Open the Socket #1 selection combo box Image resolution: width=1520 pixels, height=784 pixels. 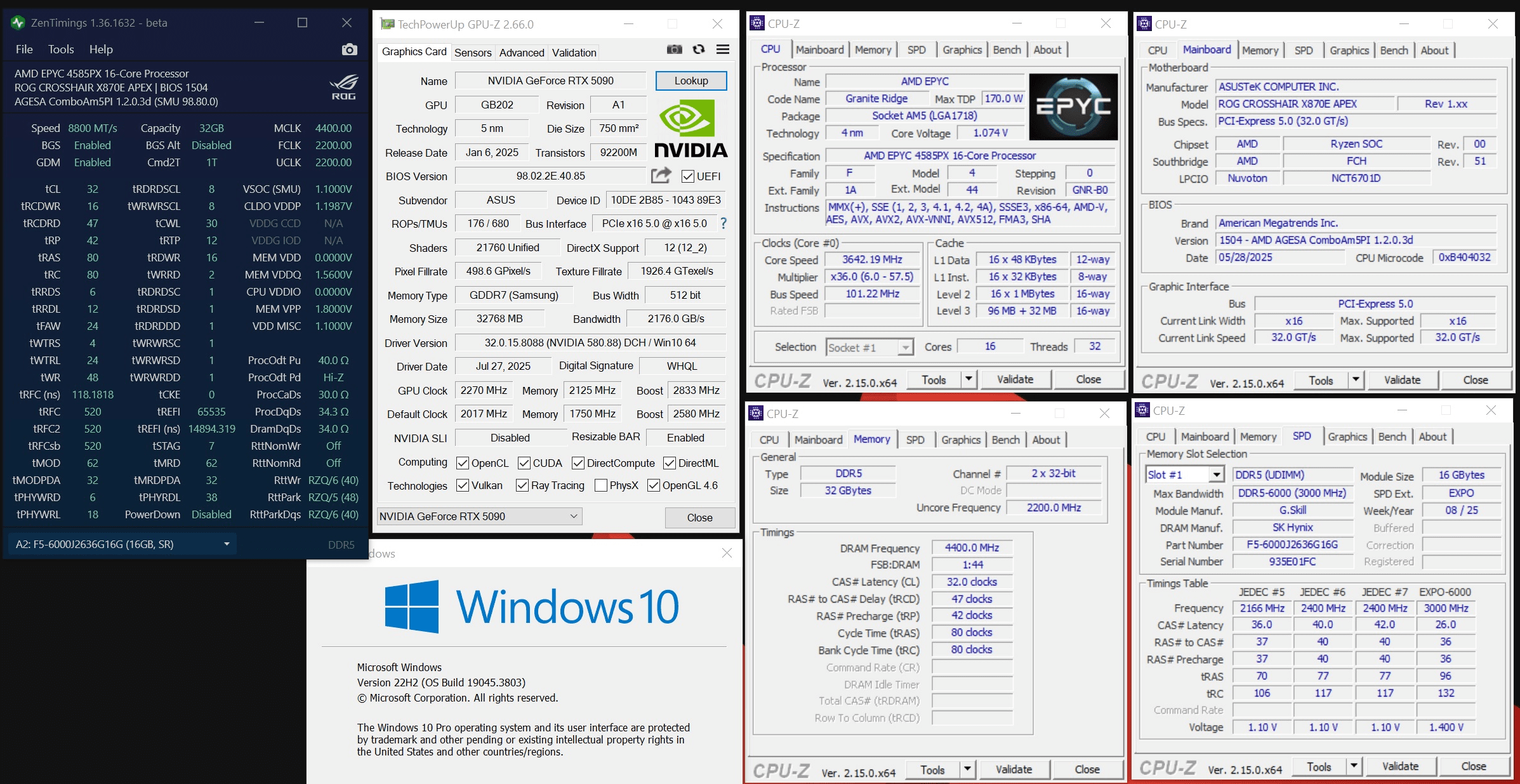point(906,348)
